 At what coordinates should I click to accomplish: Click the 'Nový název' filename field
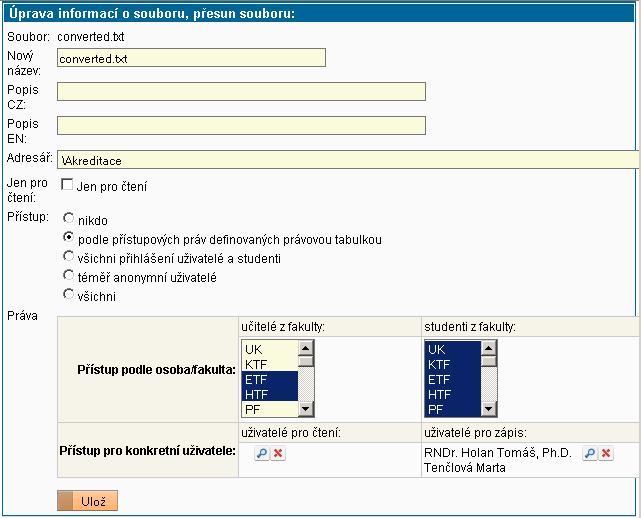click(x=191, y=58)
